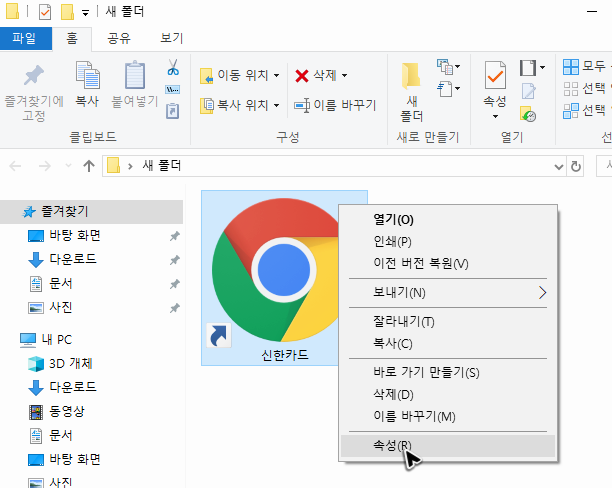Select 바로 가기 만들기(S) menu item

click(x=448, y=372)
